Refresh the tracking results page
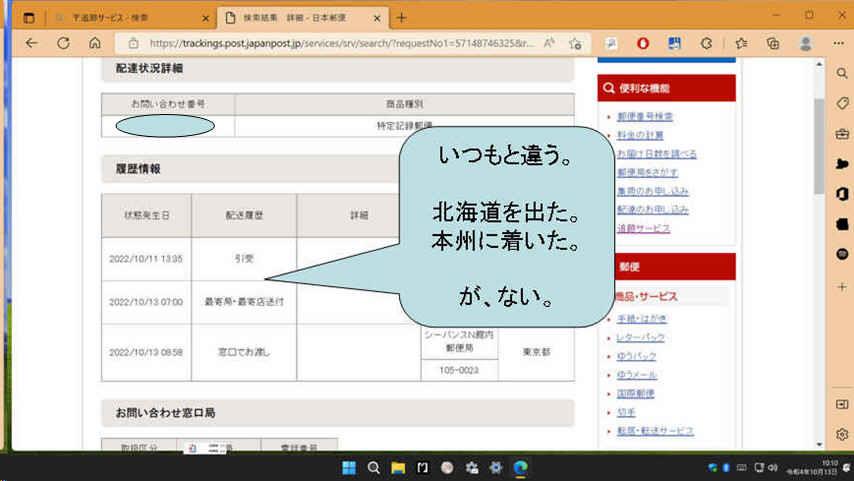 [63, 43]
